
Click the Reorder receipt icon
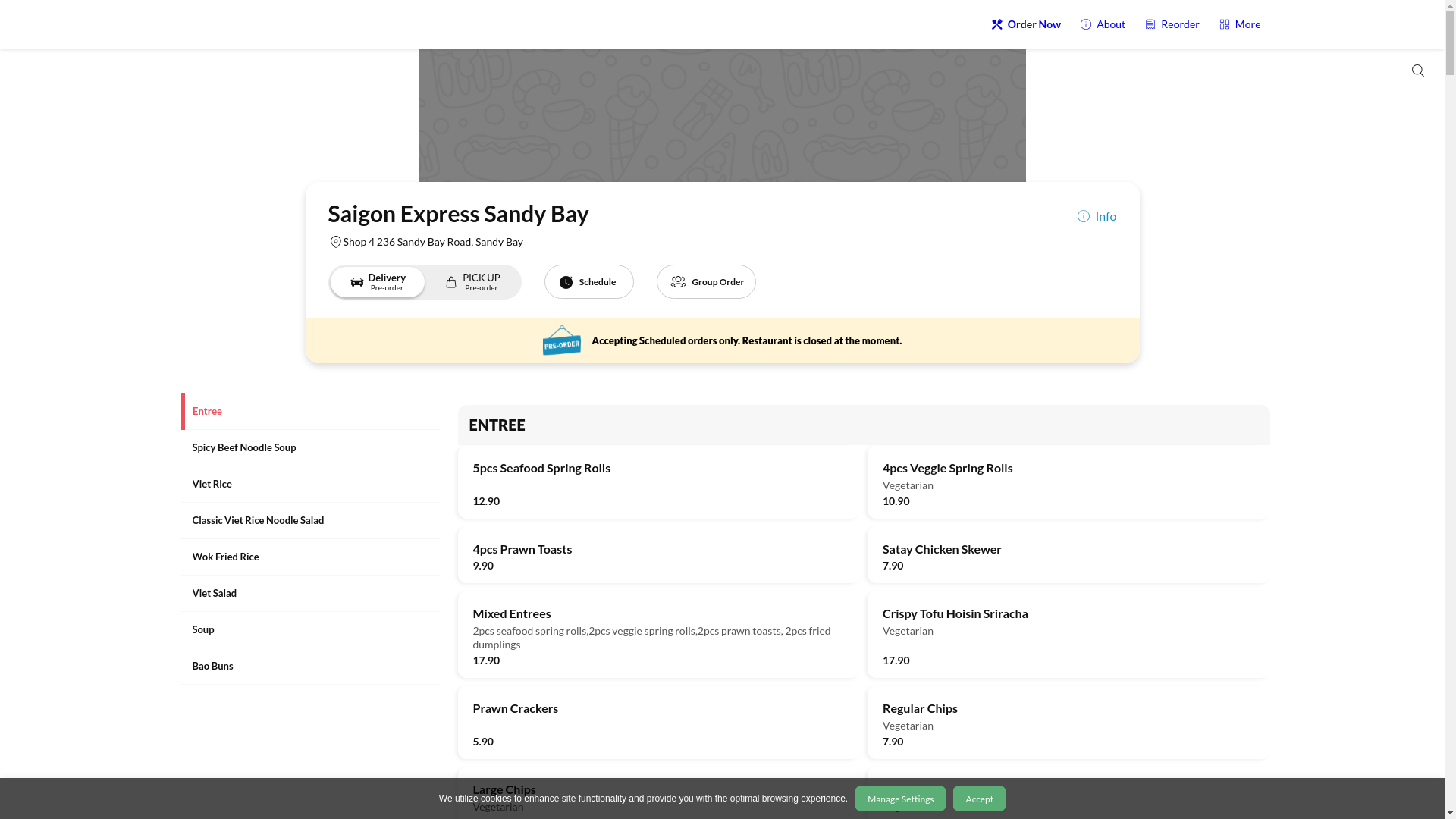tap(1150, 24)
